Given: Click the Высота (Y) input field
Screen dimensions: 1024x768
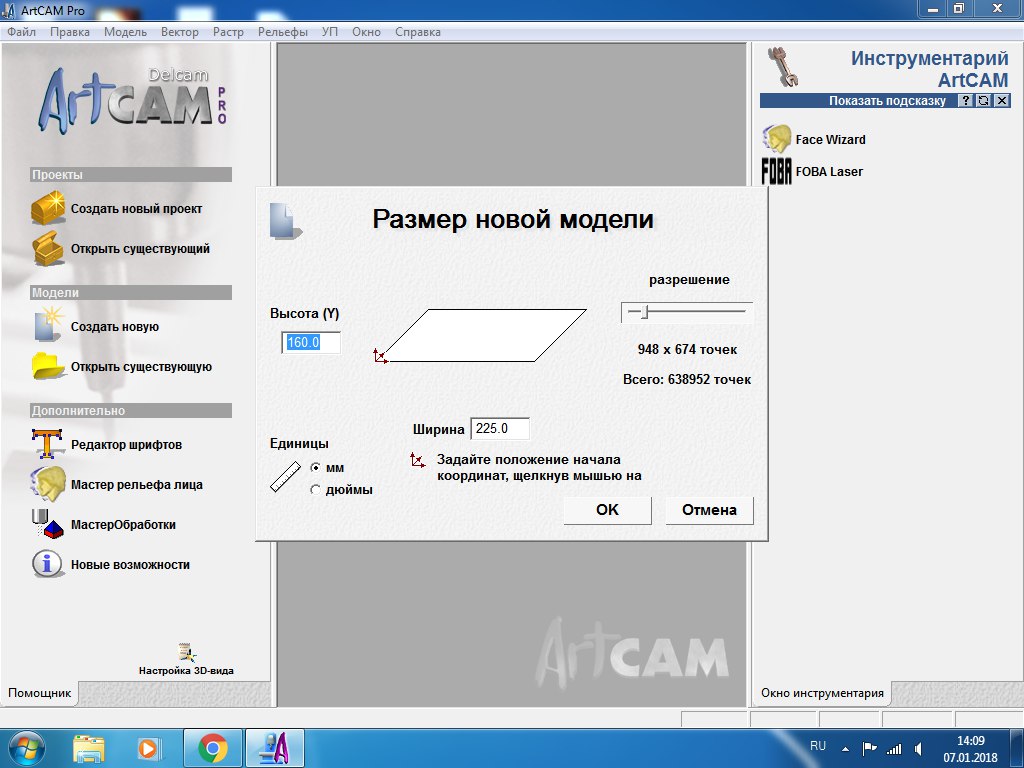Looking at the screenshot, I should pyautogui.click(x=311, y=342).
